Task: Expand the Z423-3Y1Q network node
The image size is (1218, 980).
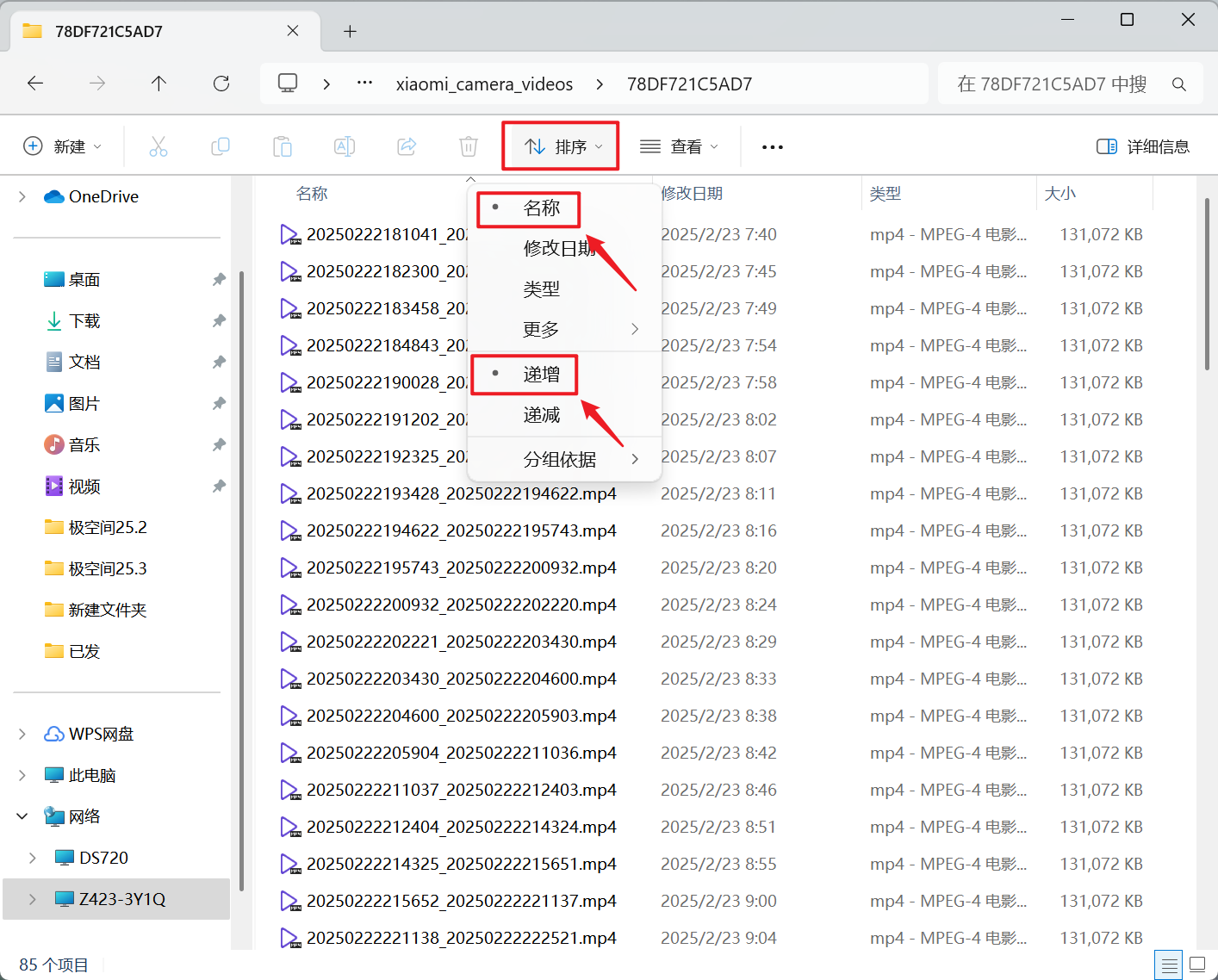Action: coord(33,899)
